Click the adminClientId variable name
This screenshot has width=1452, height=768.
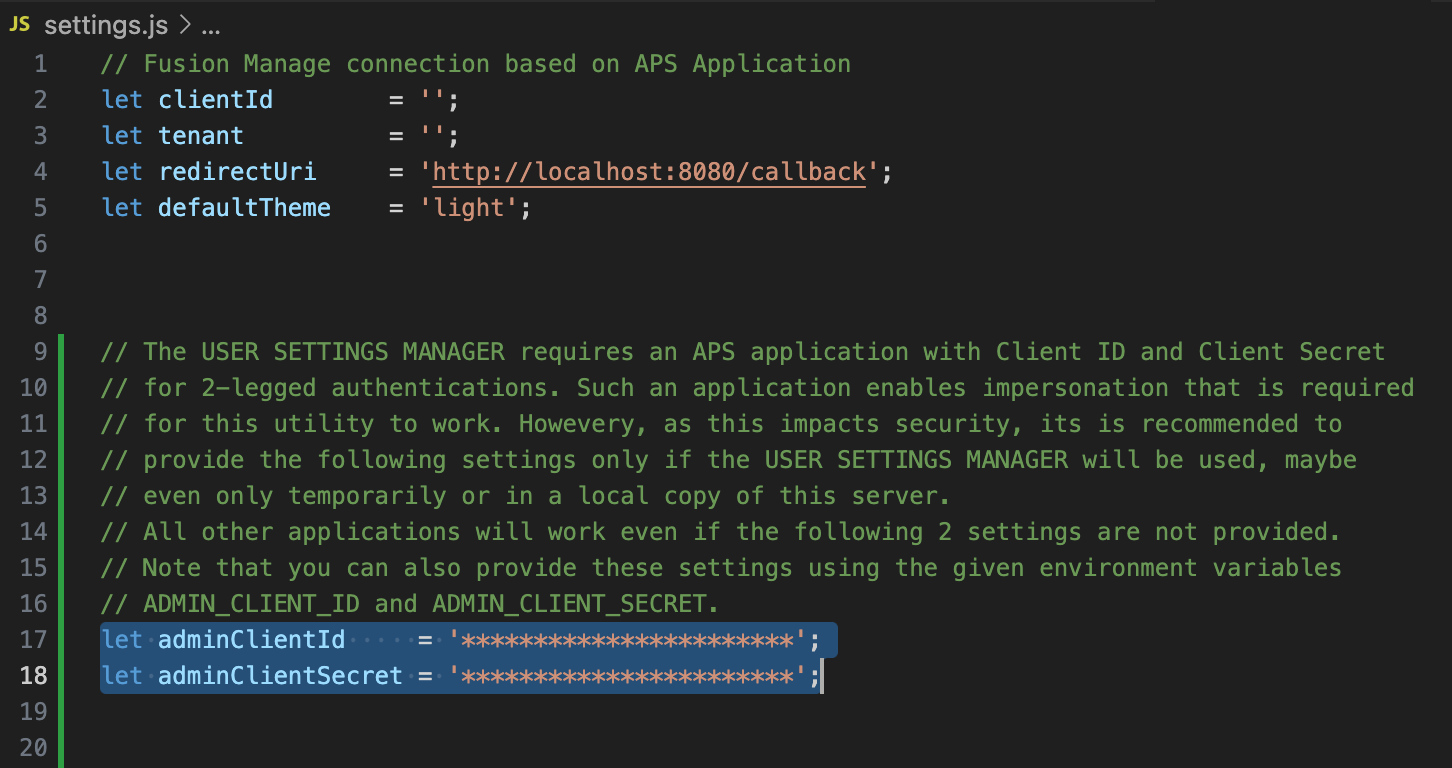pyautogui.click(x=251, y=640)
